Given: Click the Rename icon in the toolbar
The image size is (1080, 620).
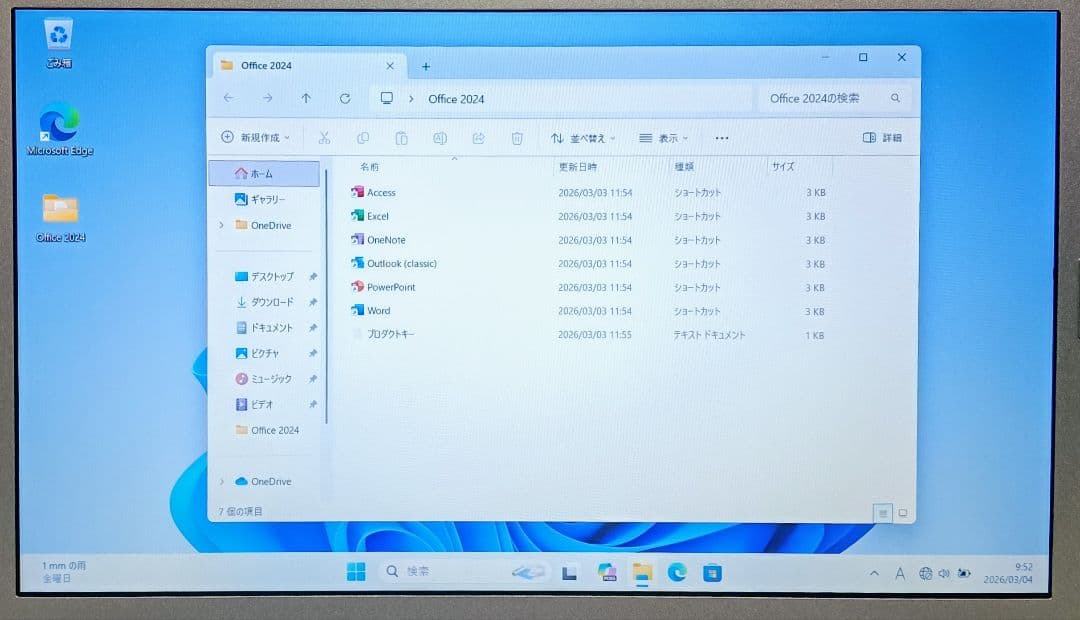Looking at the screenshot, I should click(x=440, y=137).
